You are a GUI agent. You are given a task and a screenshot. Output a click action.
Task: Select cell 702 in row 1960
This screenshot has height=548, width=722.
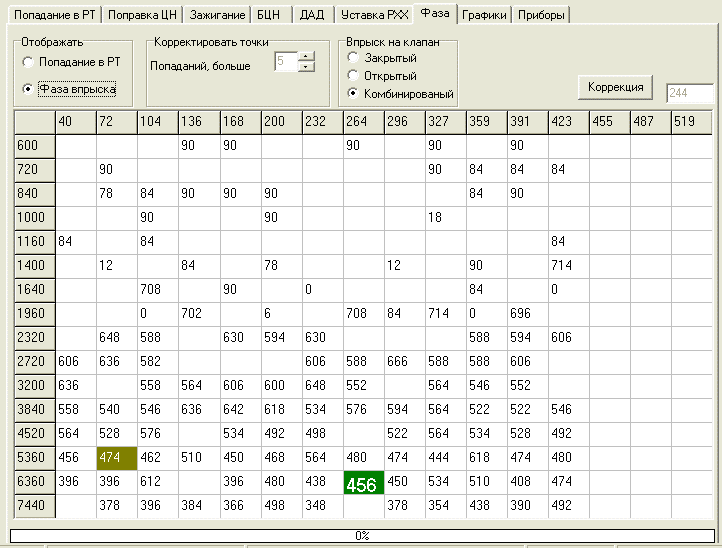tap(199, 314)
